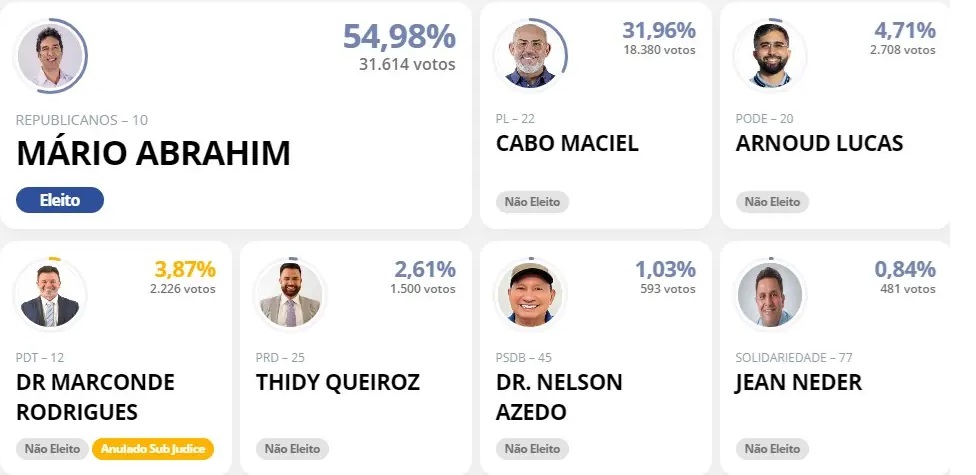
Task: Click Thidy Queiroz's candidate photo
Action: [291, 295]
